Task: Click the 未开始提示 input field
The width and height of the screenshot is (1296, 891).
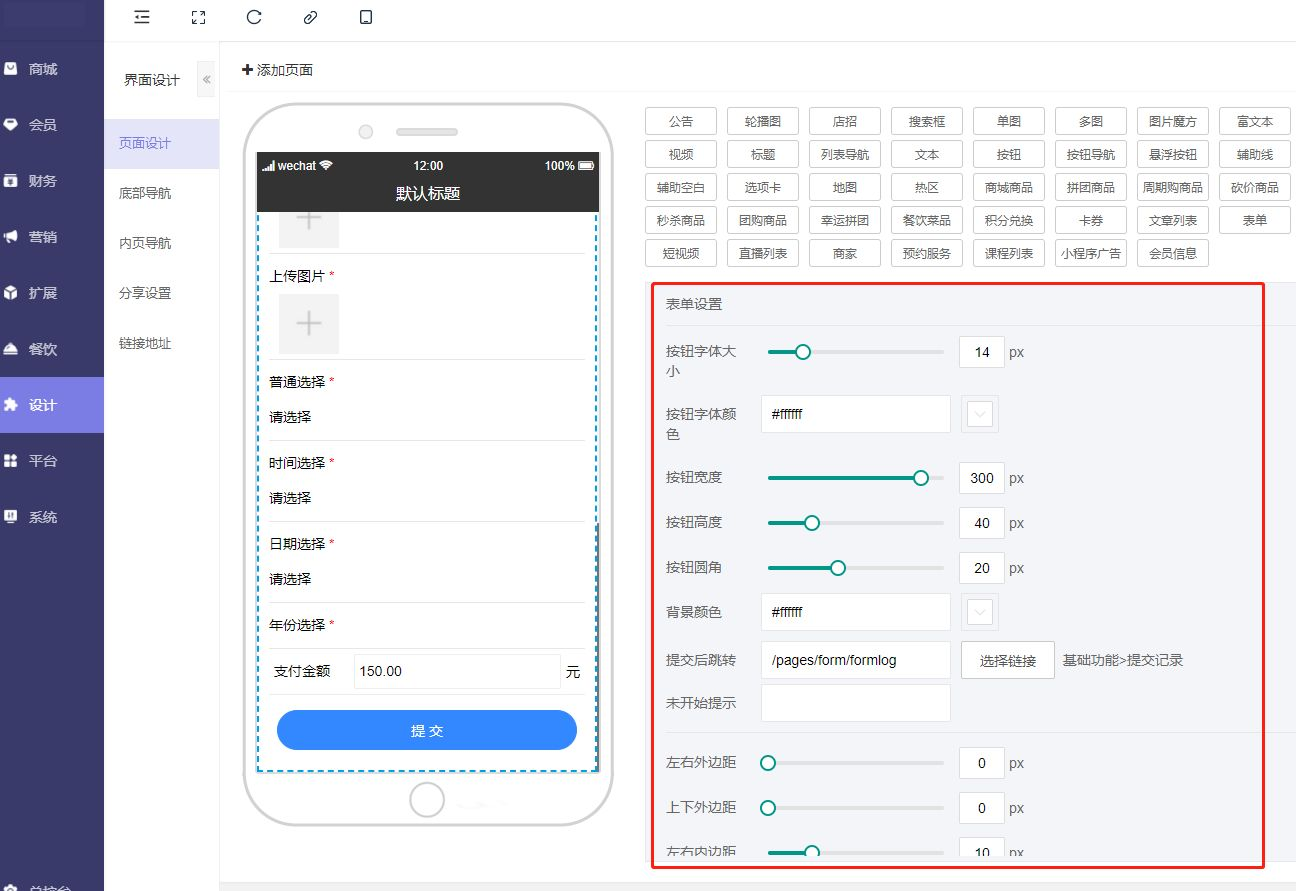Action: click(855, 703)
